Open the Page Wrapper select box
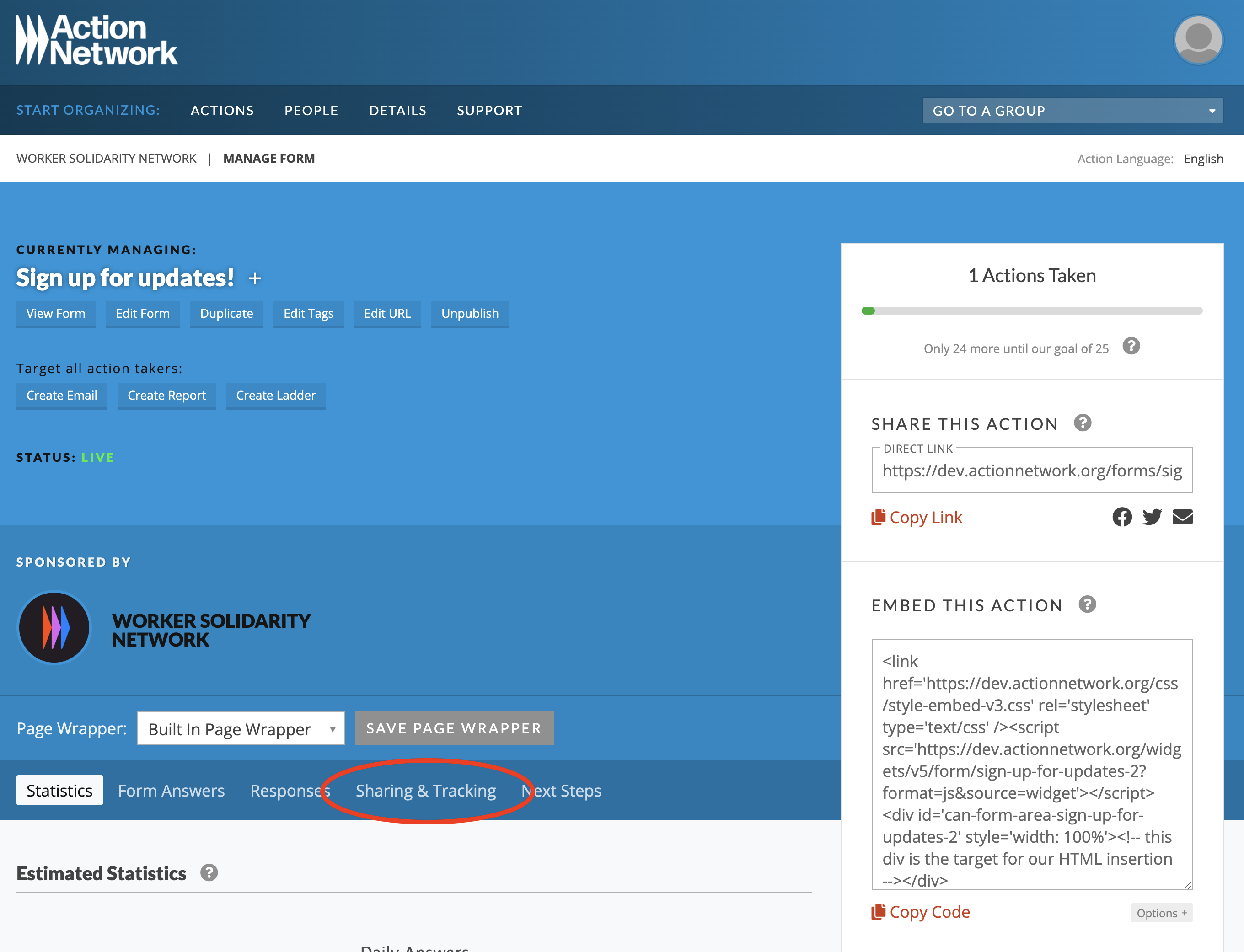1244x952 pixels. [x=241, y=729]
